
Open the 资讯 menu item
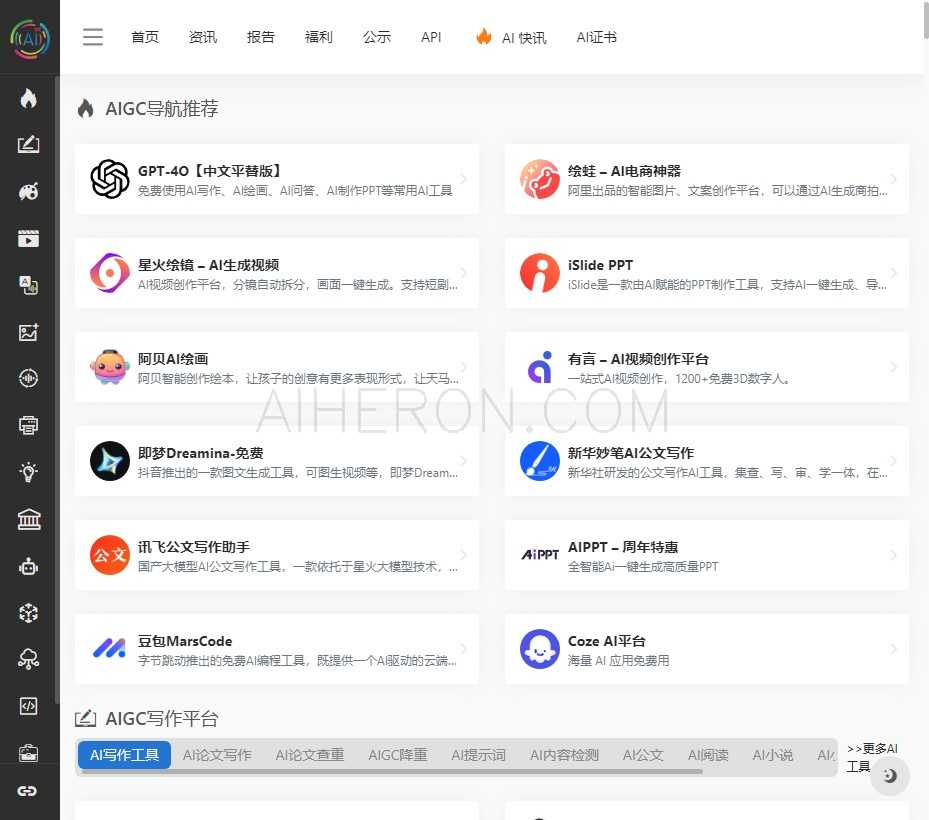[x=203, y=37]
